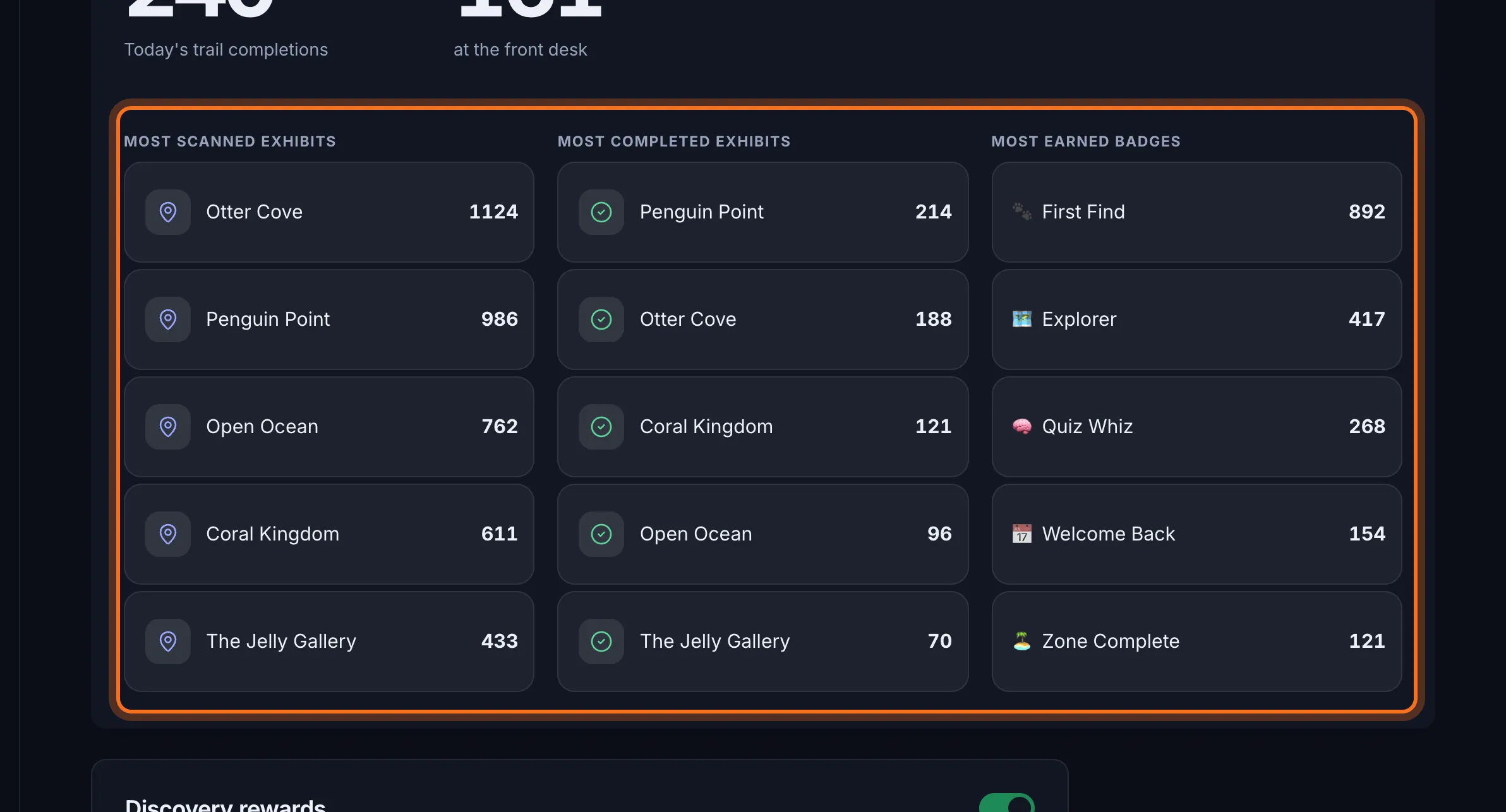Click the brain emoji of Quiz Whiz badge
Screen dimensions: 1506x812
point(1021,427)
